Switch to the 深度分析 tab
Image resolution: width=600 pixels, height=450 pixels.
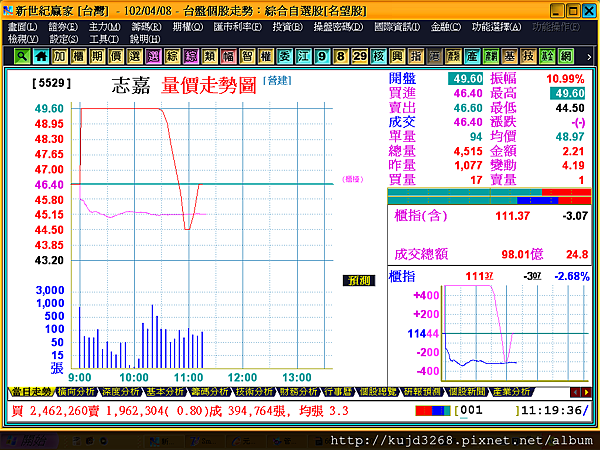click(x=120, y=391)
